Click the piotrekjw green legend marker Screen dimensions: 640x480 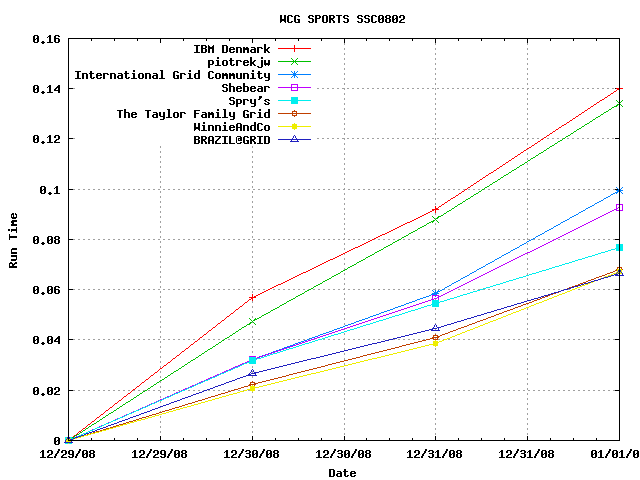tap(293, 62)
